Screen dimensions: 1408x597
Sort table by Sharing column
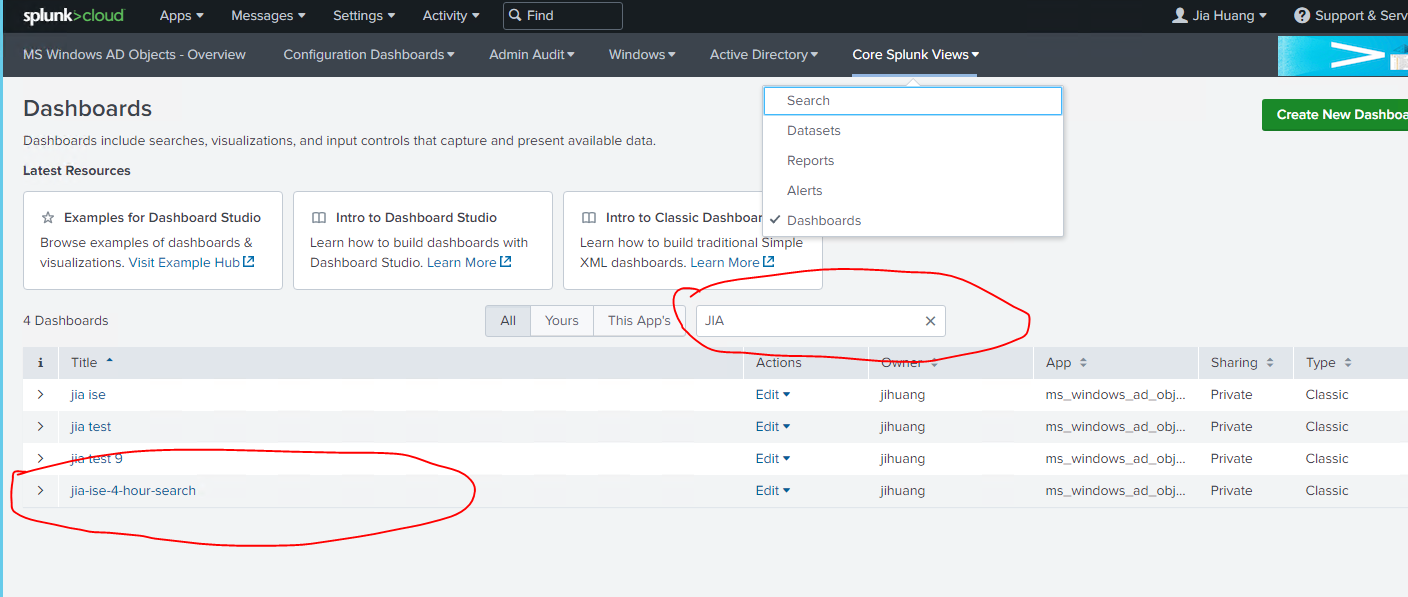pyautogui.click(x=1242, y=363)
